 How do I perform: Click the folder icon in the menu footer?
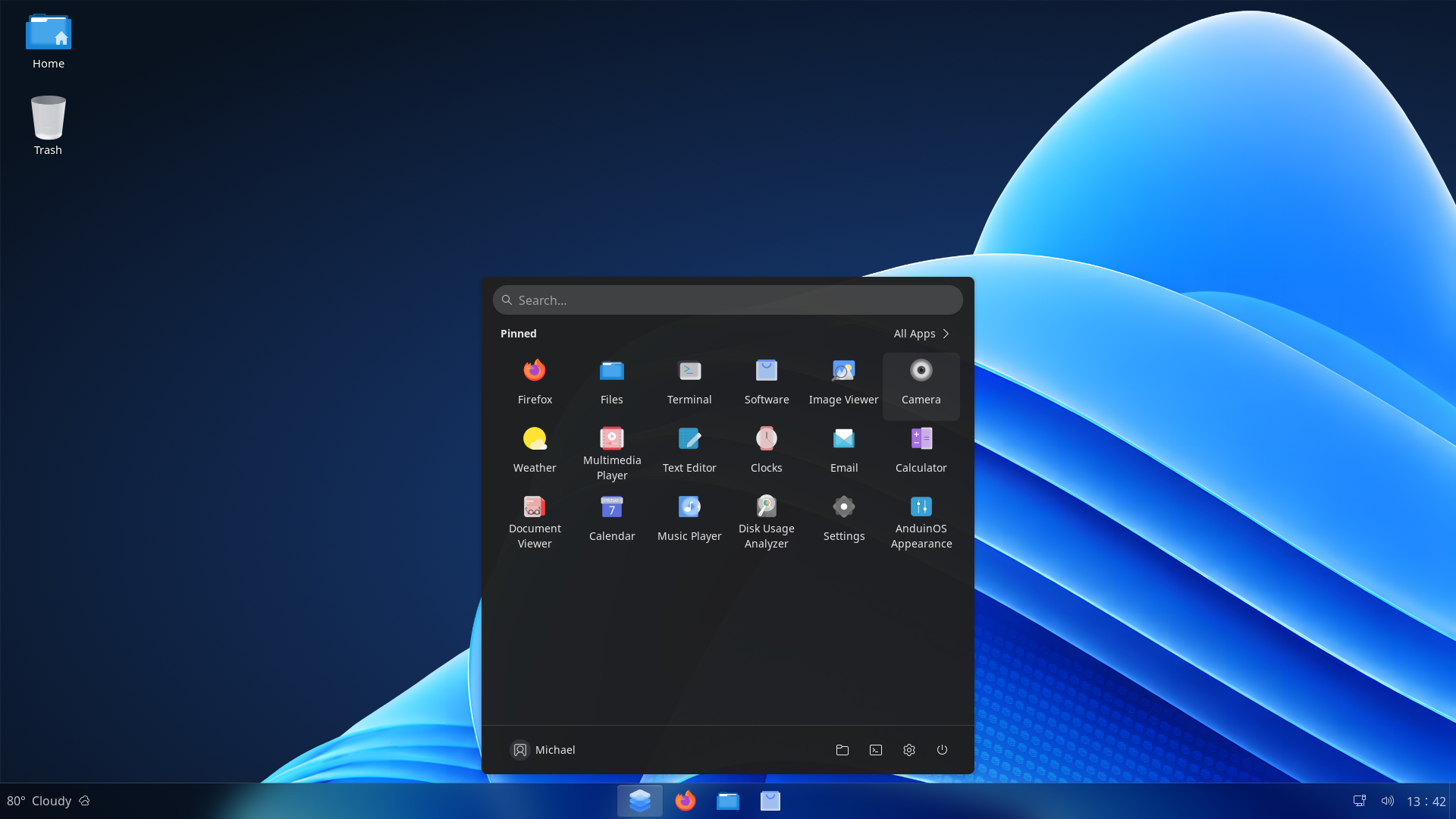(843, 750)
